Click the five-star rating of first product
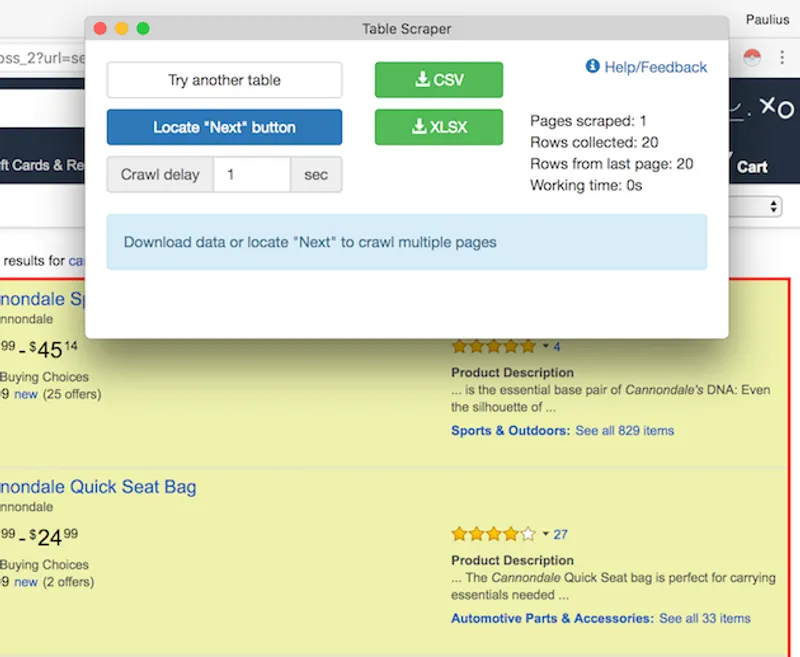800x657 pixels. tap(493, 347)
